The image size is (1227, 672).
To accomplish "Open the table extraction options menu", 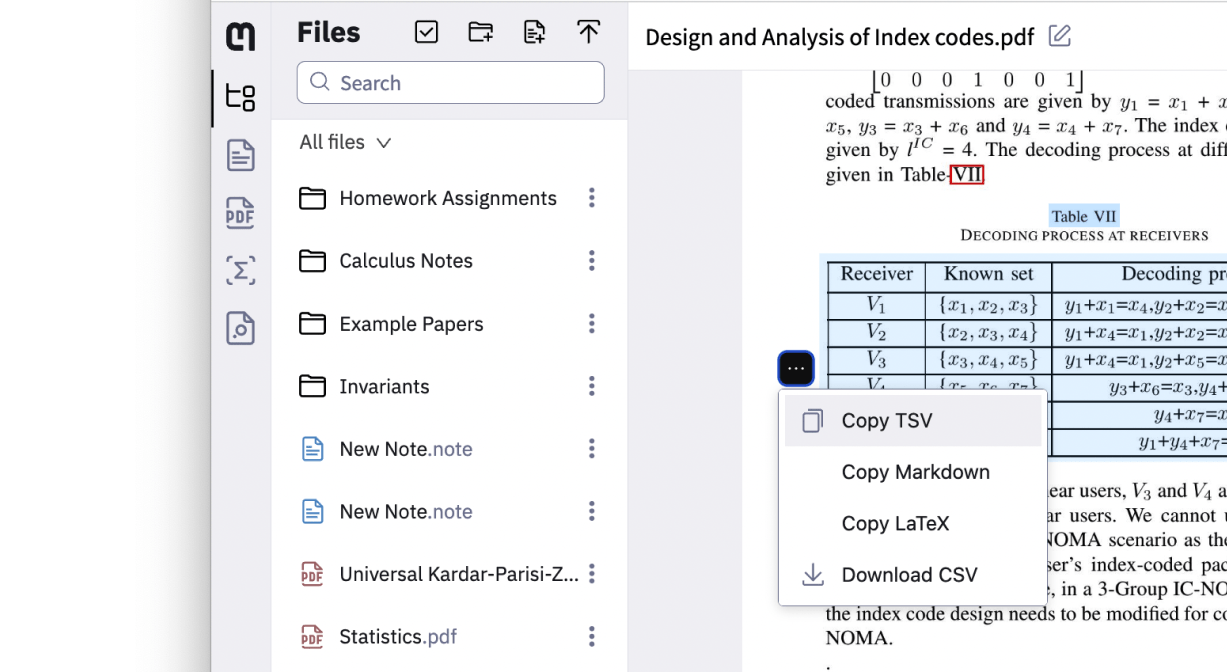I will click(795, 367).
